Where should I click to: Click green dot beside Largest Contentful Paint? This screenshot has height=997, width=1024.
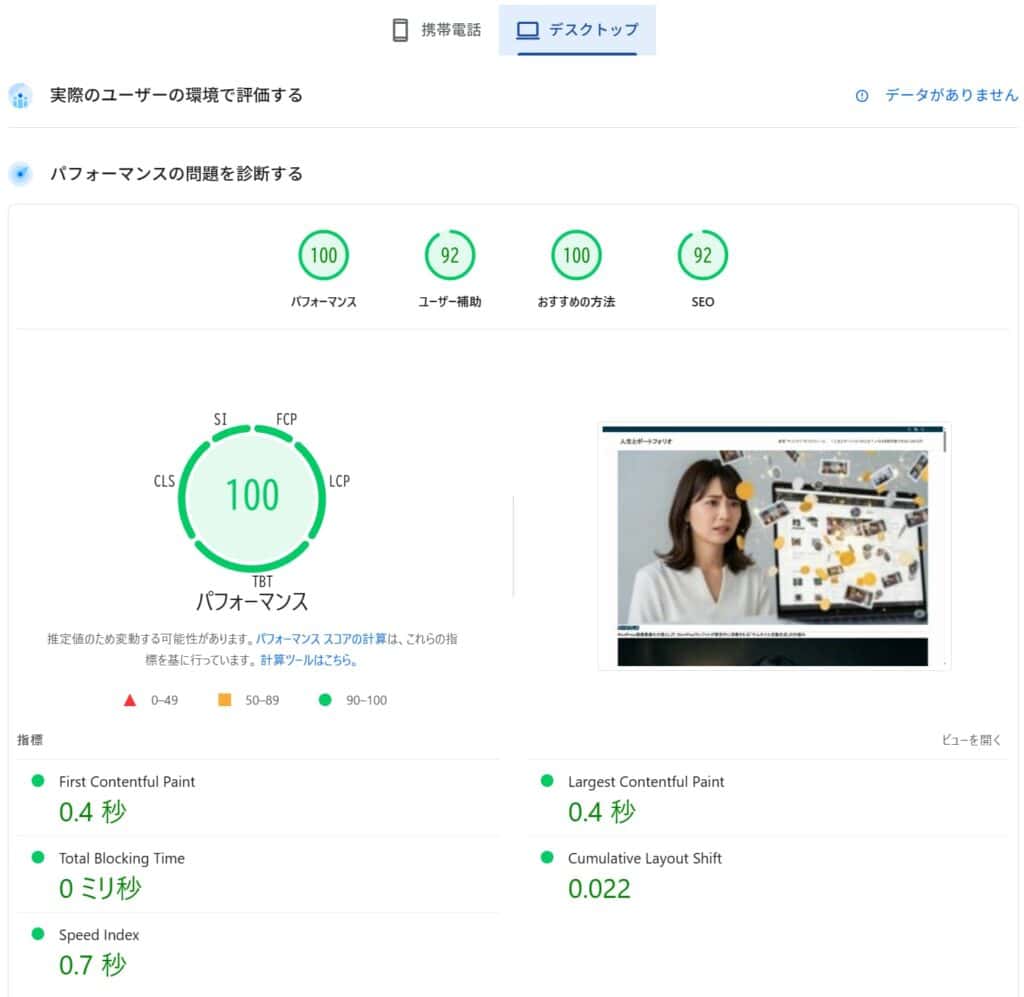coord(547,781)
